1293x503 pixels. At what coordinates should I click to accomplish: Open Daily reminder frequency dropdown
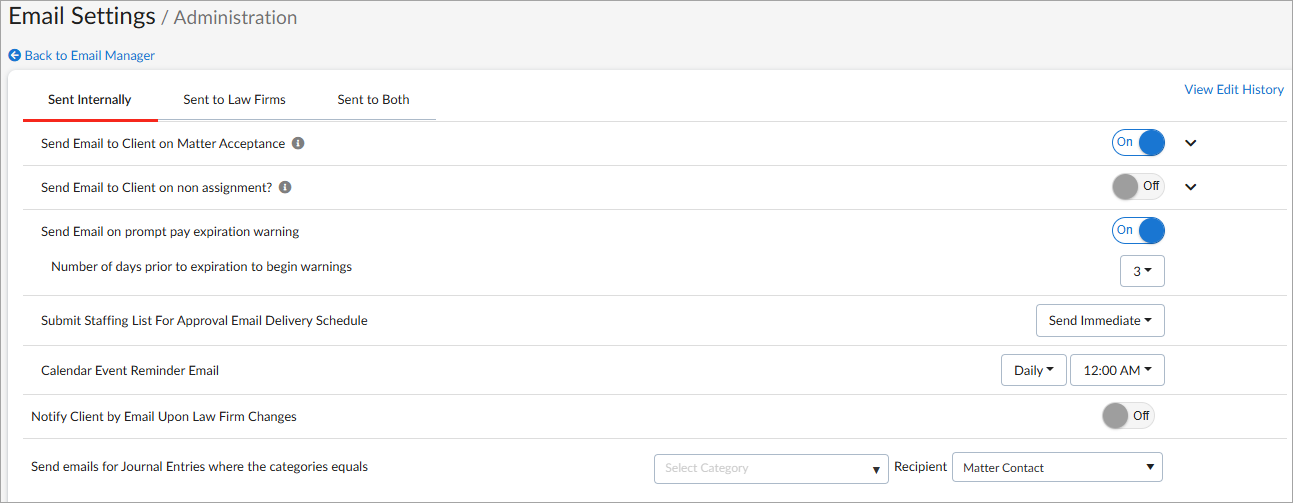(x=1033, y=370)
